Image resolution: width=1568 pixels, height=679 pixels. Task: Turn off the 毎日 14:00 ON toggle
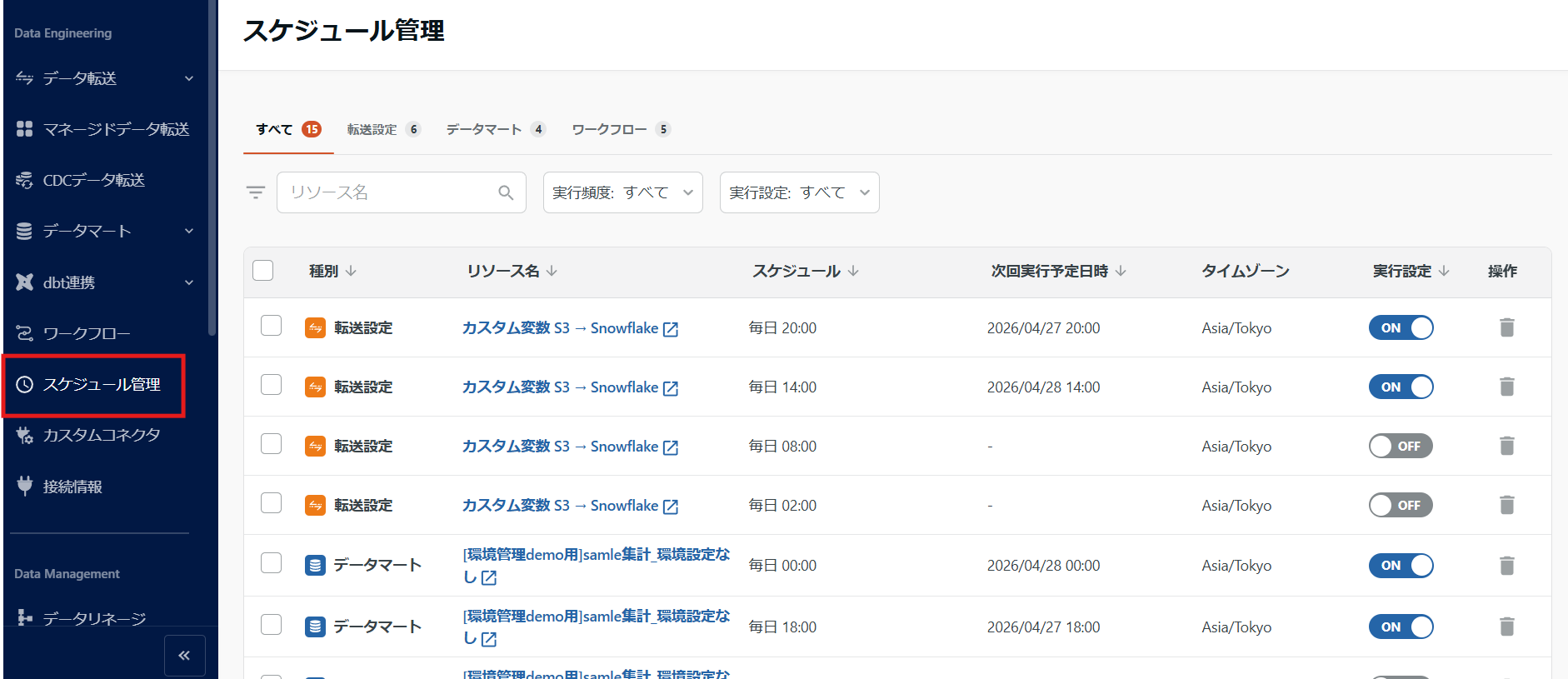point(1401,387)
